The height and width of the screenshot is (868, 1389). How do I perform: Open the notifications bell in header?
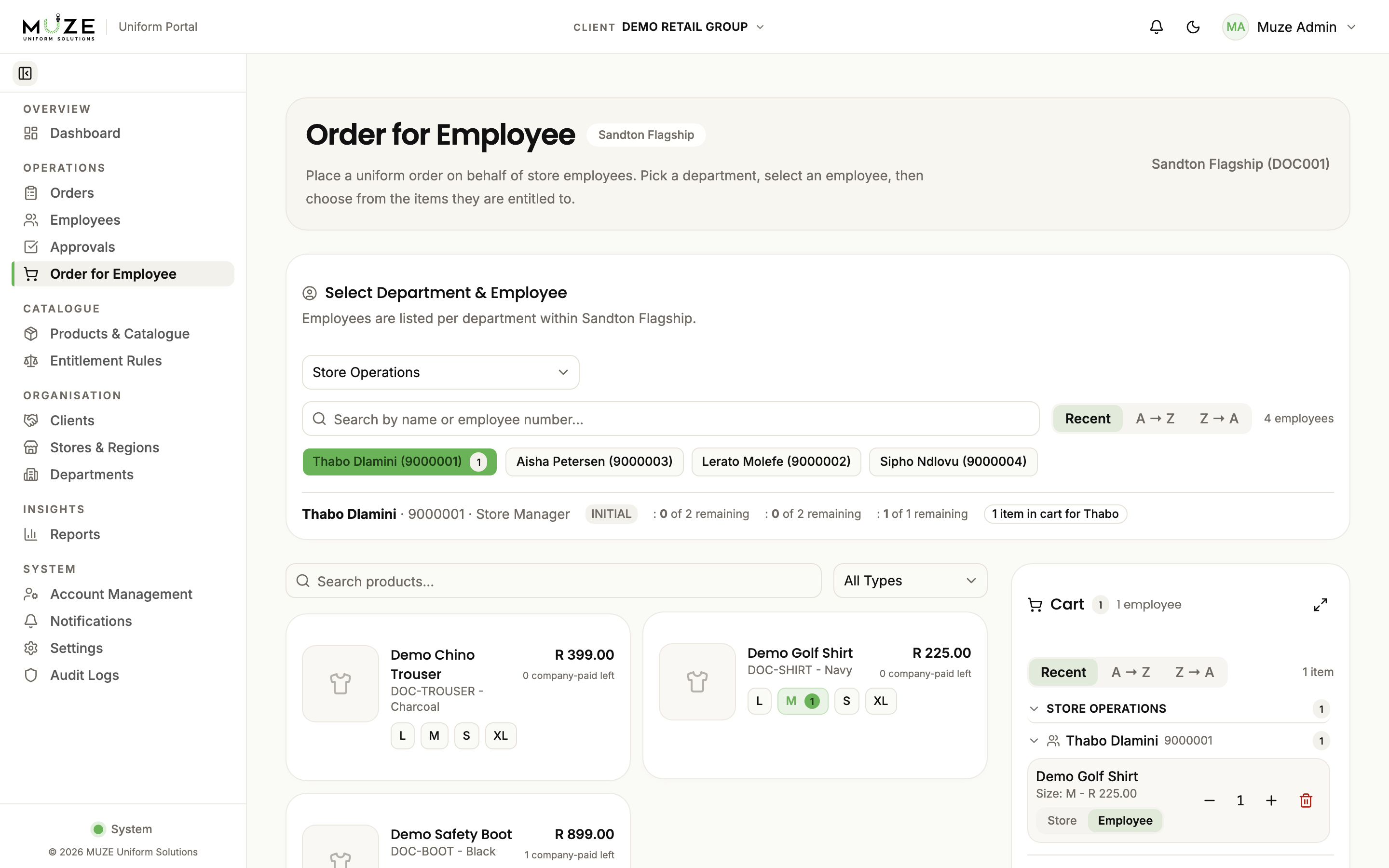(1156, 27)
